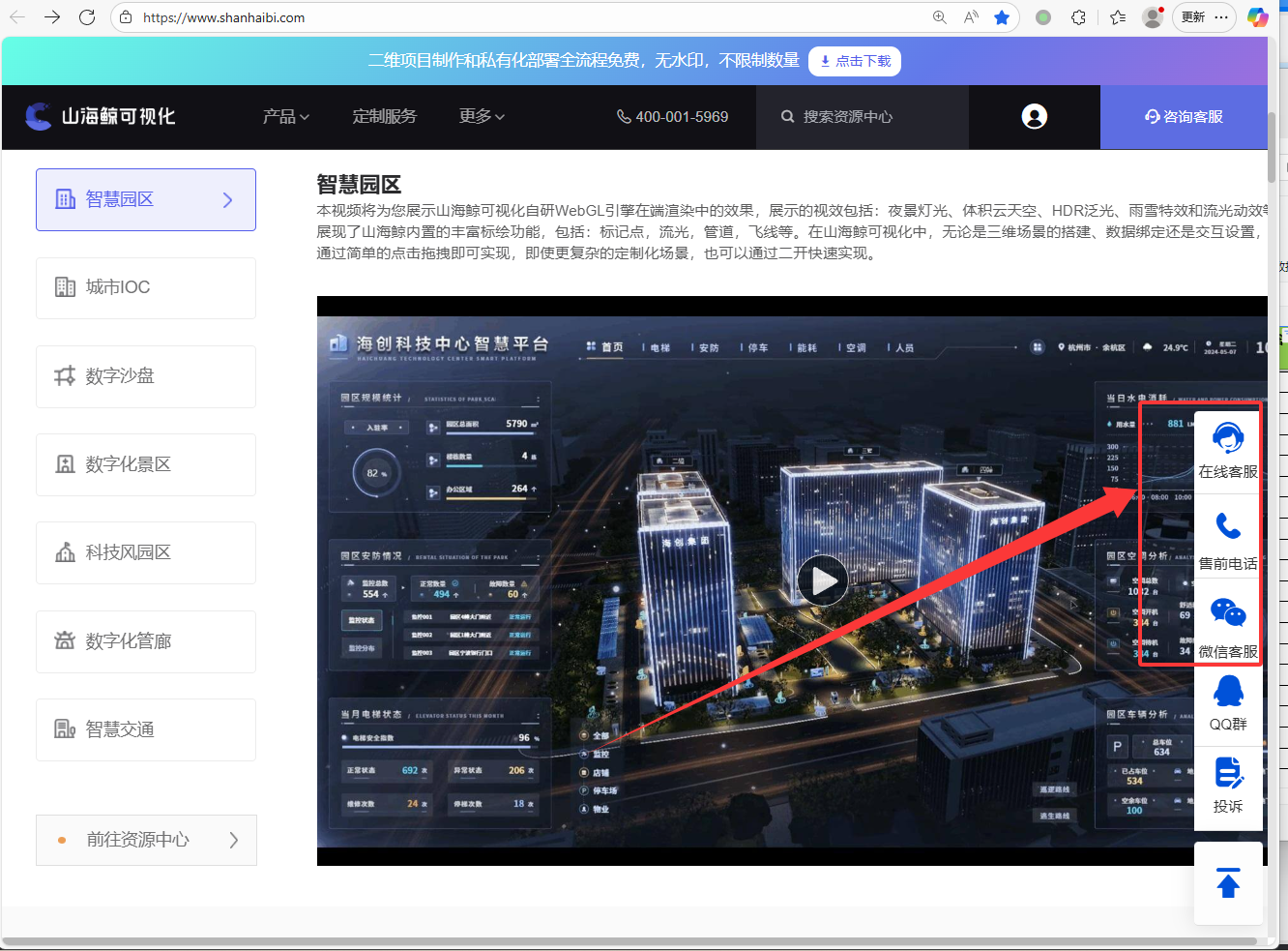Click the 山海鲸可视化 logo
Viewport: 1288px width, 951px height.
pyautogui.click(x=101, y=116)
